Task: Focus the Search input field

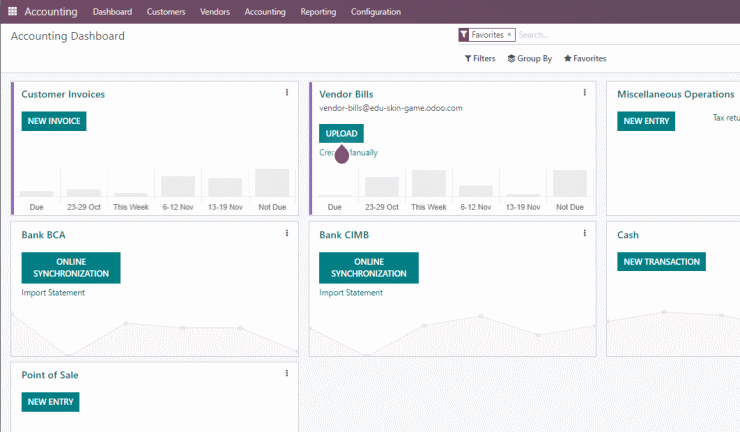Action: (628, 35)
